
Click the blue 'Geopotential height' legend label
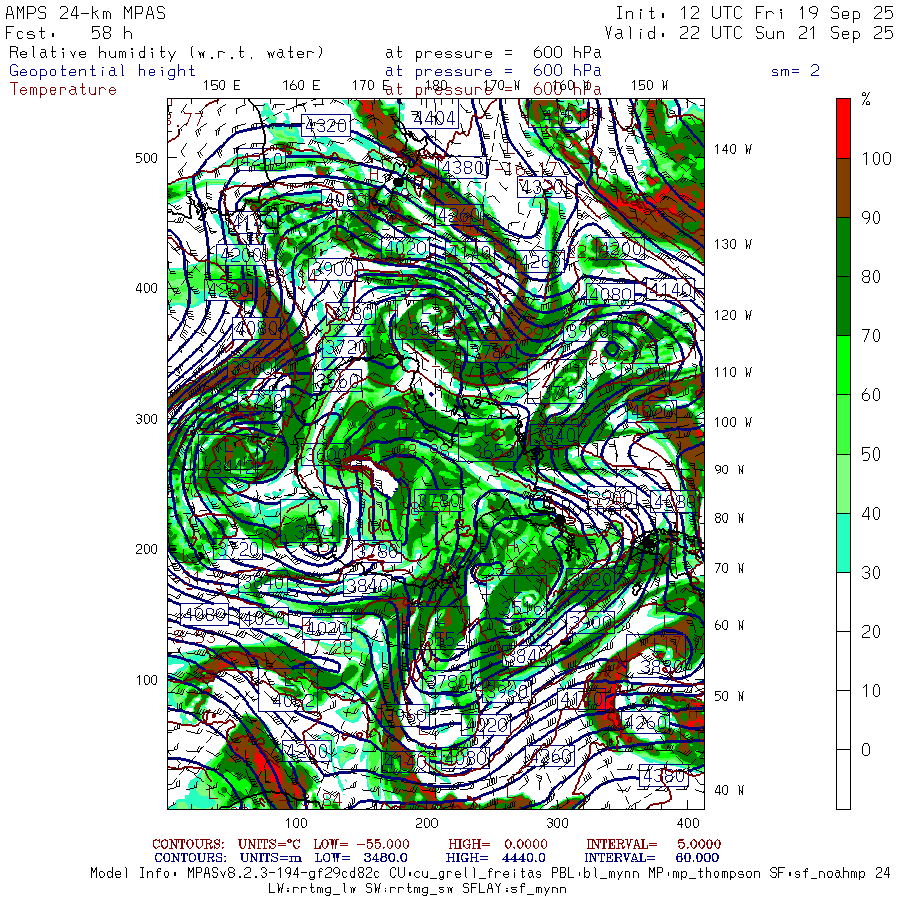(102, 71)
